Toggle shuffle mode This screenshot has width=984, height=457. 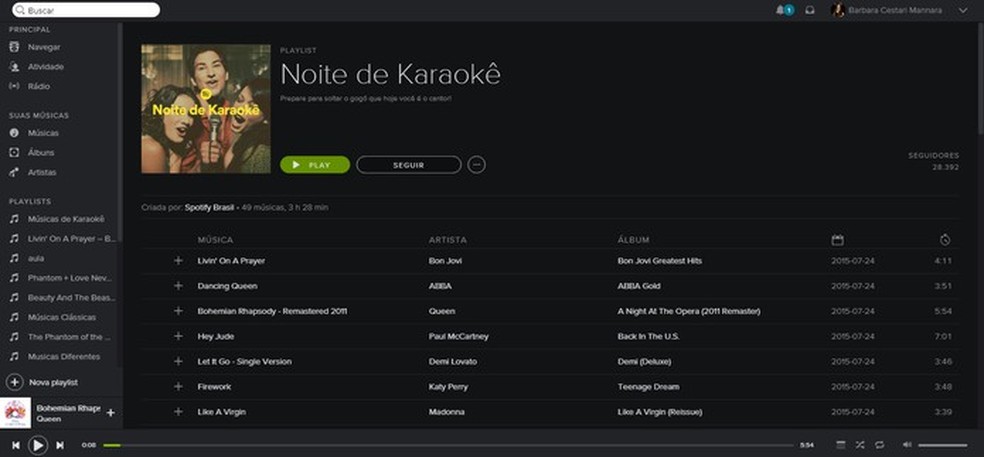pyautogui.click(x=859, y=444)
